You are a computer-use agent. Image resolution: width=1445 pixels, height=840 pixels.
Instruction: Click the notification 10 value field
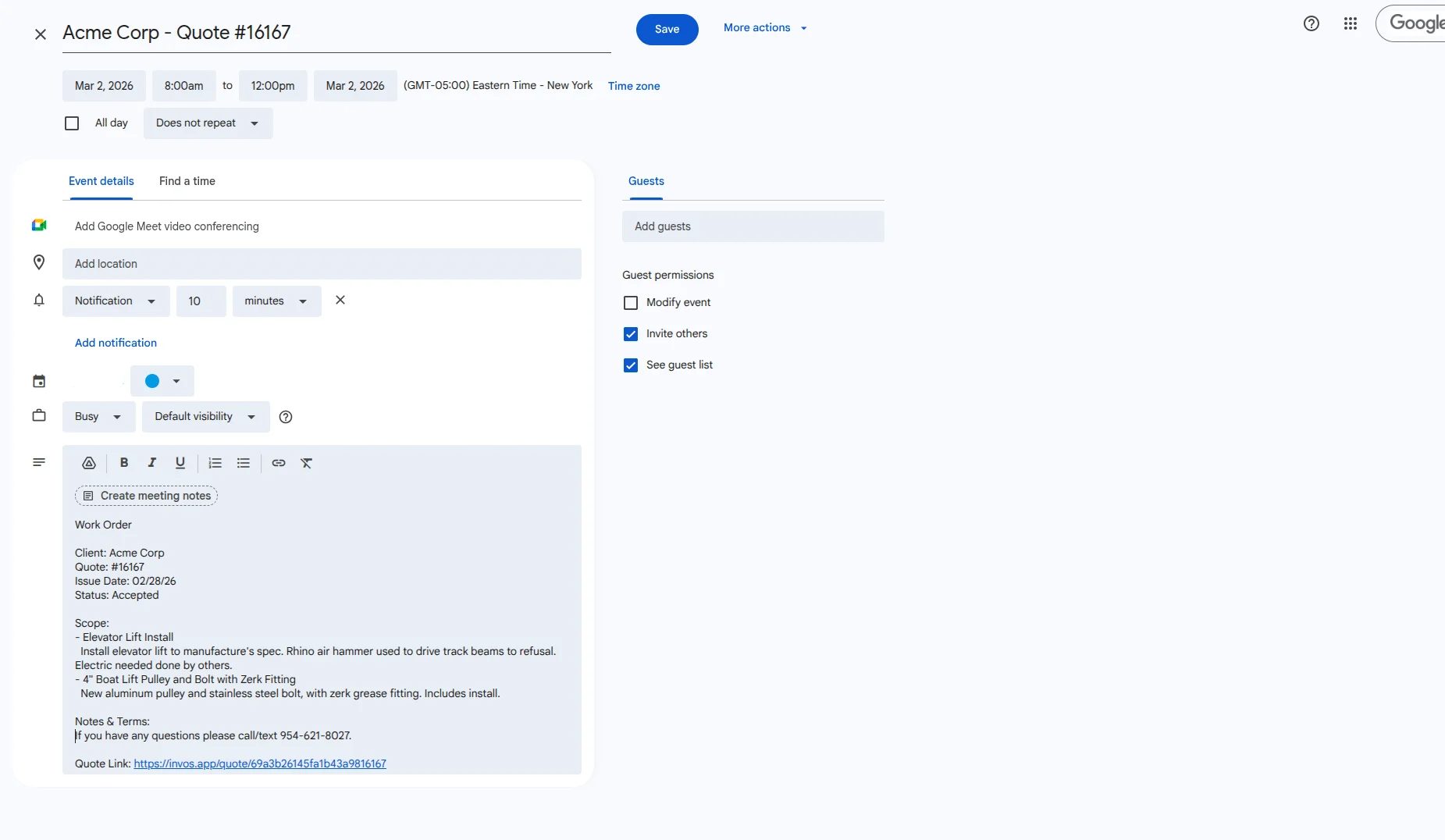click(x=201, y=301)
